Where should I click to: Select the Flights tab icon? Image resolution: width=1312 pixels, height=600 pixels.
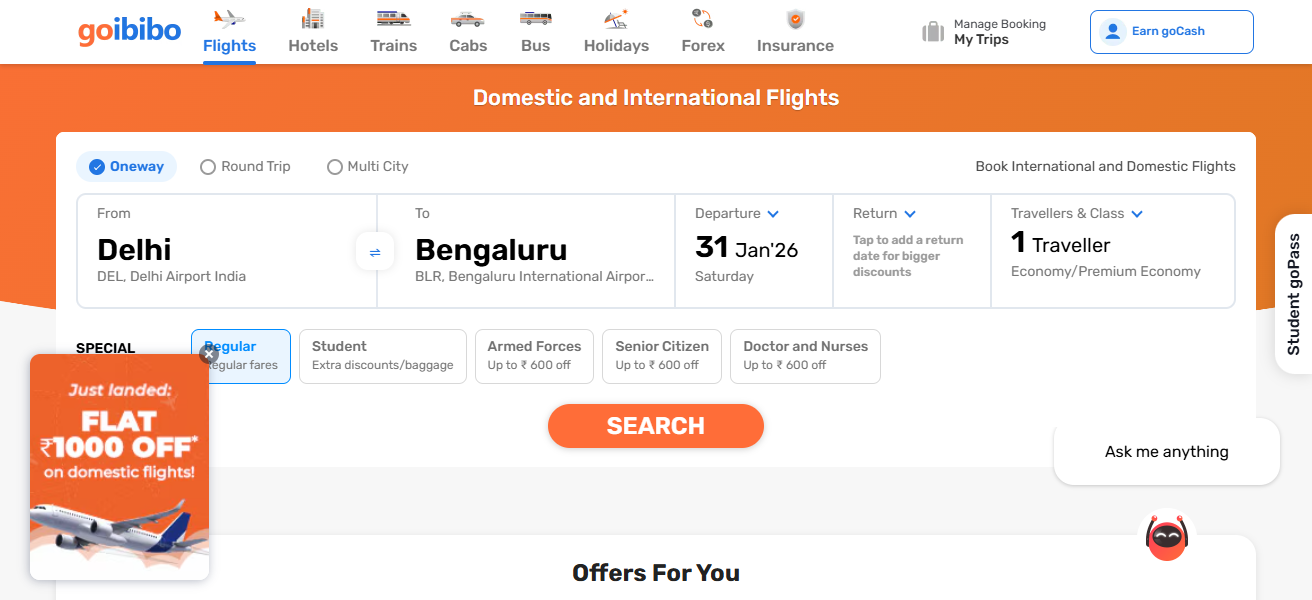click(x=228, y=18)
